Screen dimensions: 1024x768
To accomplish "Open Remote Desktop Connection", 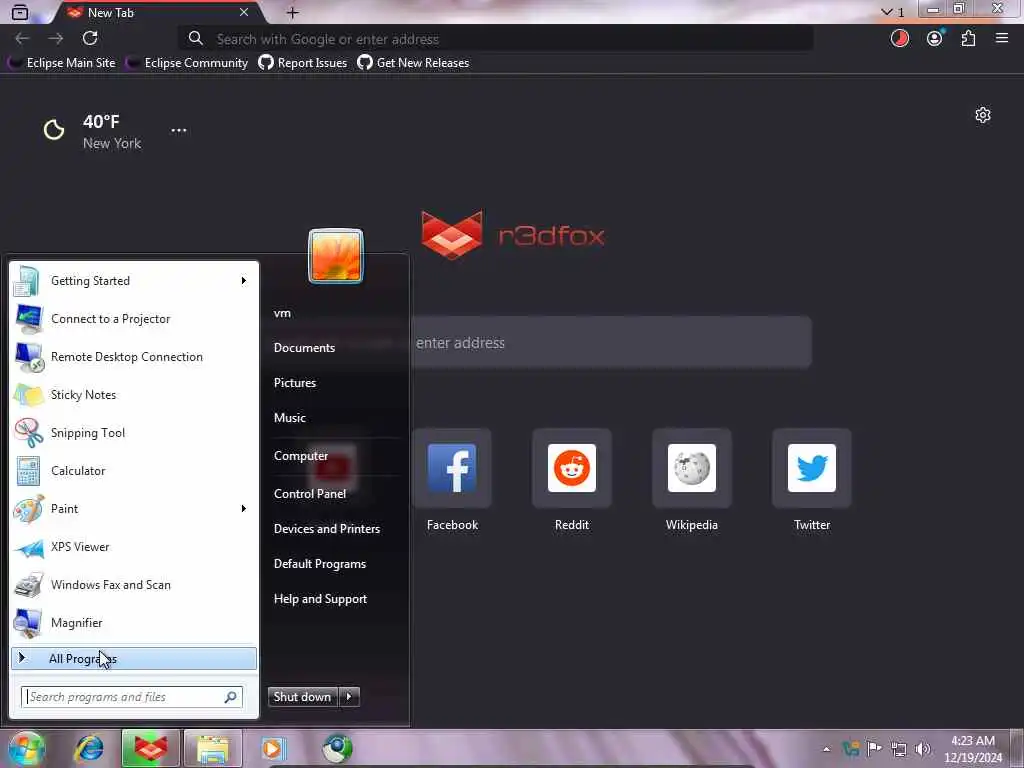I will click(x=134, y=357).
